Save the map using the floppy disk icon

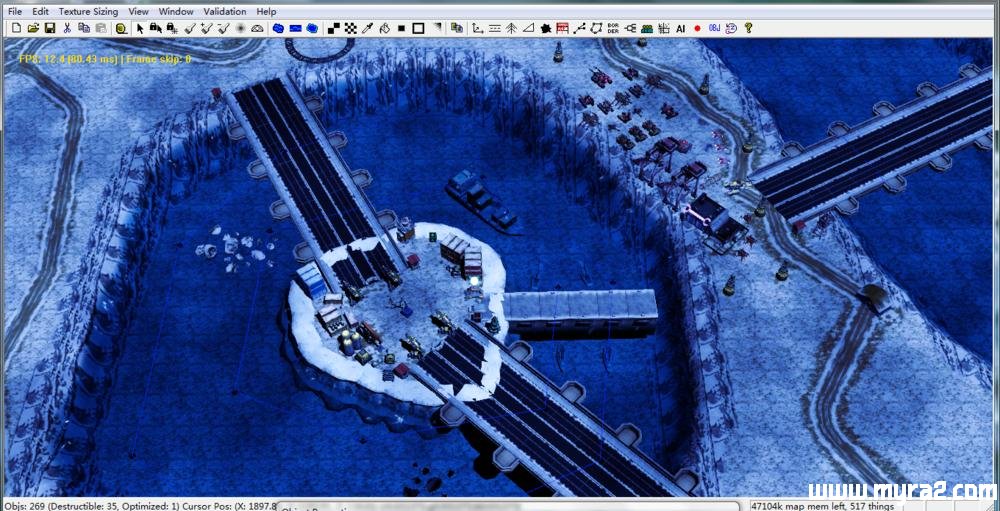[x=49, y=28]
